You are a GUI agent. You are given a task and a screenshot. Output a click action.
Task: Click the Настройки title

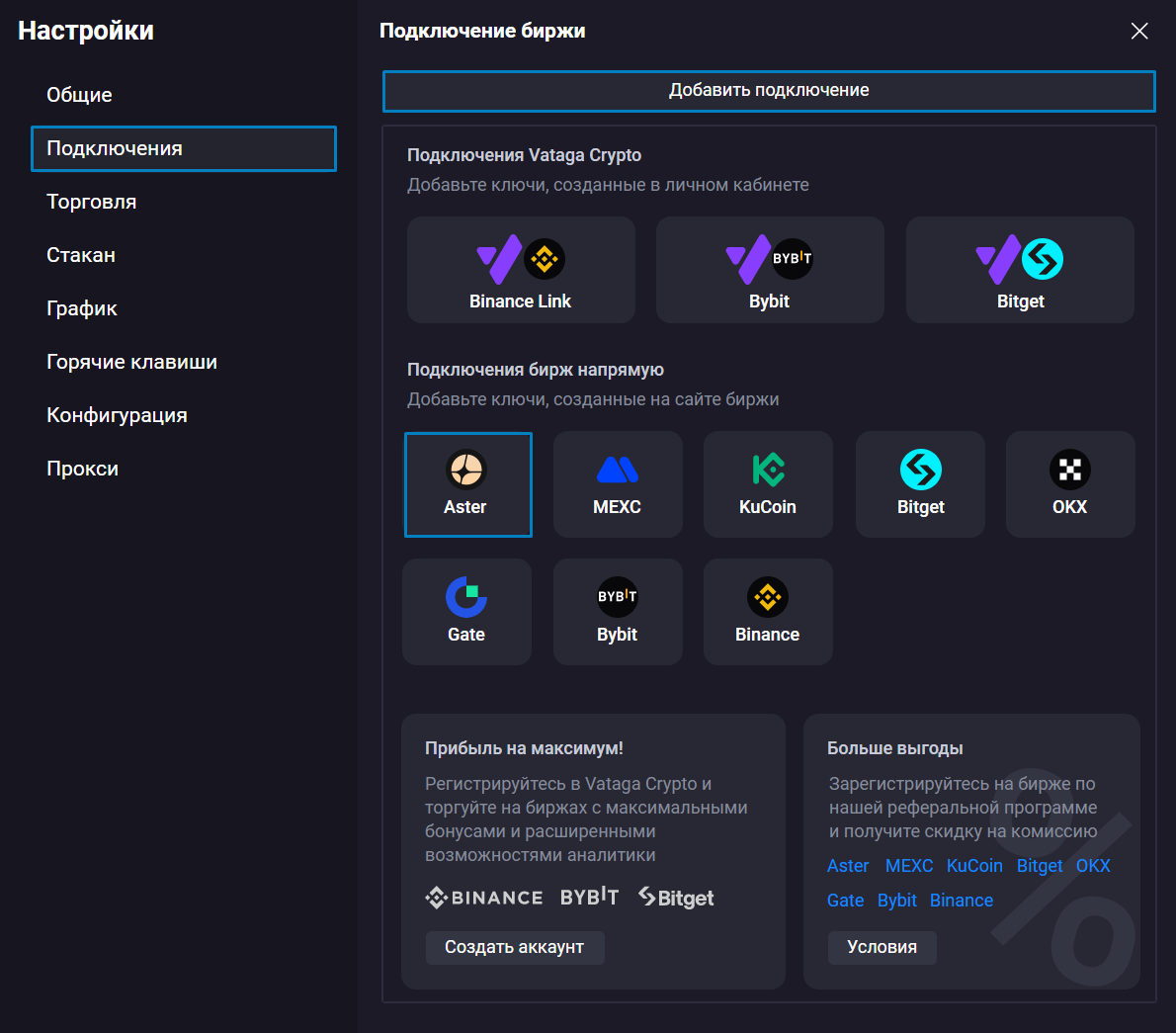tap(86, 31)
